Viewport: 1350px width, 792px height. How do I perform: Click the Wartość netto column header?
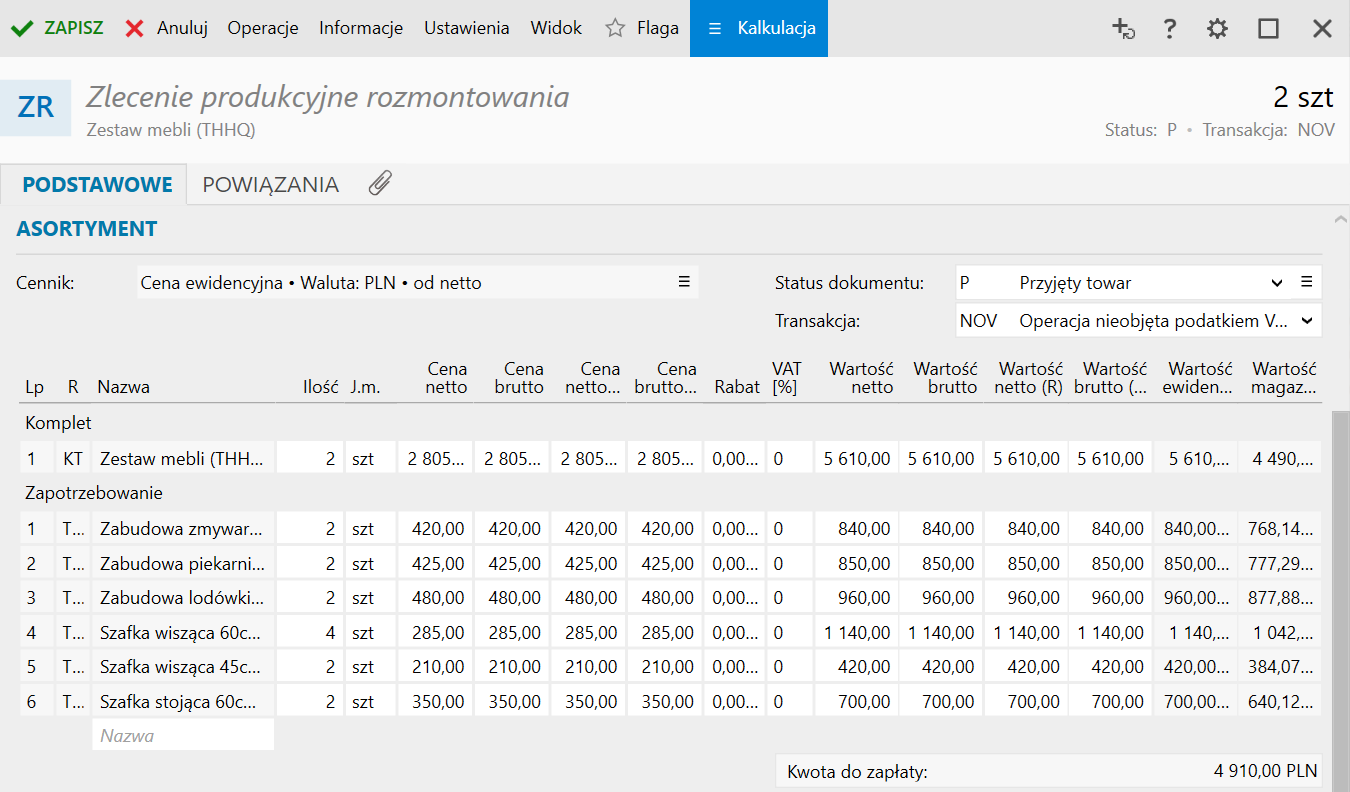[861, 378]
